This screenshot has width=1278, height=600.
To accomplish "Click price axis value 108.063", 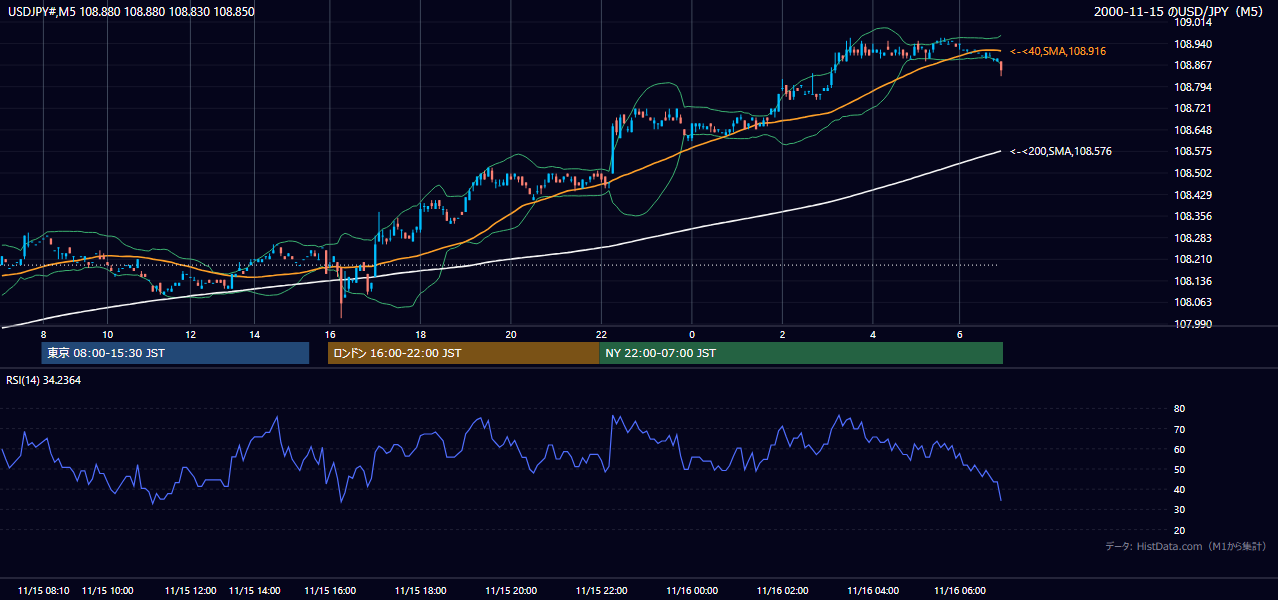I will coord(1193,303).
